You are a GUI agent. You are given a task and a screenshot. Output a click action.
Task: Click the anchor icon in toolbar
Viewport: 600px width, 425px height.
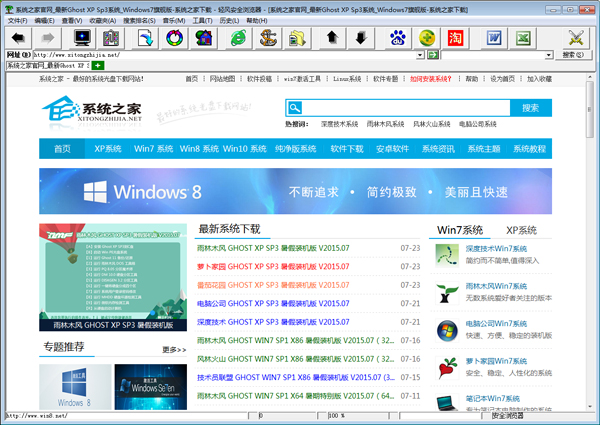point(268,38)
